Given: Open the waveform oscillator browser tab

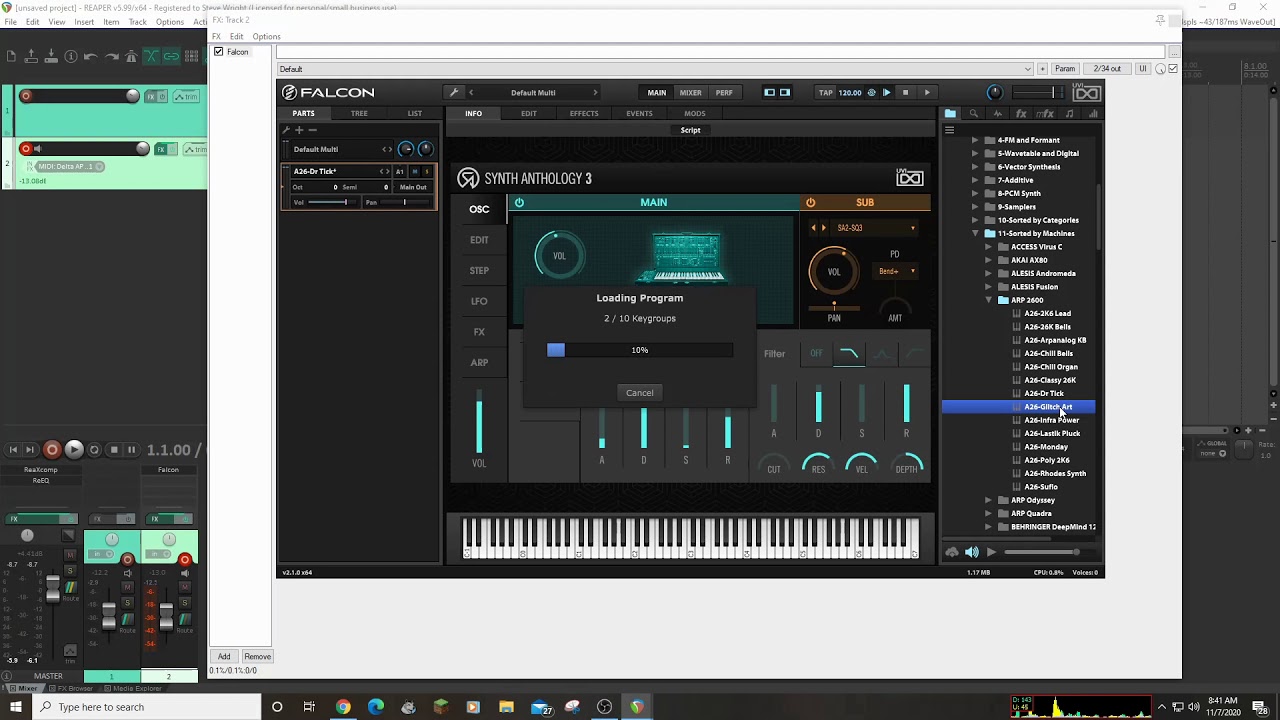Looking at the screenshot, I should (997, 114).
